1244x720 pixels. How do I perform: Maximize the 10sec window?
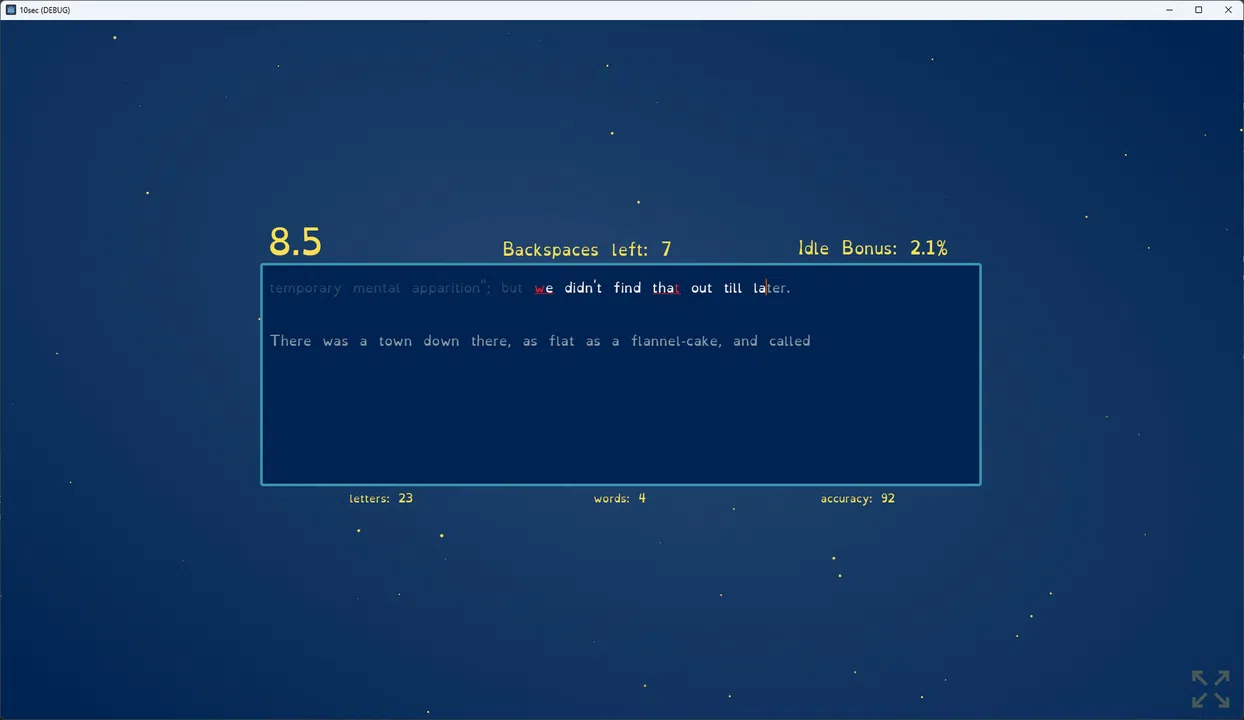(1198, 10)
